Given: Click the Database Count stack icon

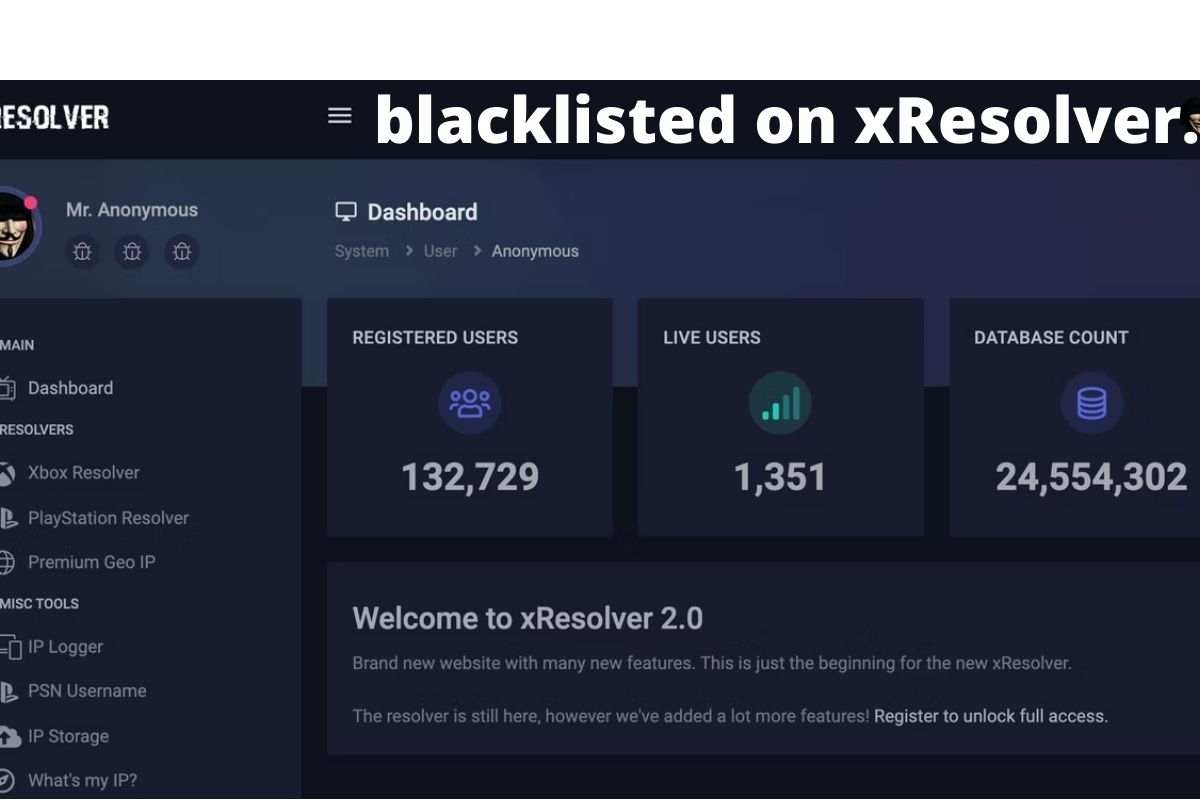Looking at the screenshot, I should click(1091, 403).
